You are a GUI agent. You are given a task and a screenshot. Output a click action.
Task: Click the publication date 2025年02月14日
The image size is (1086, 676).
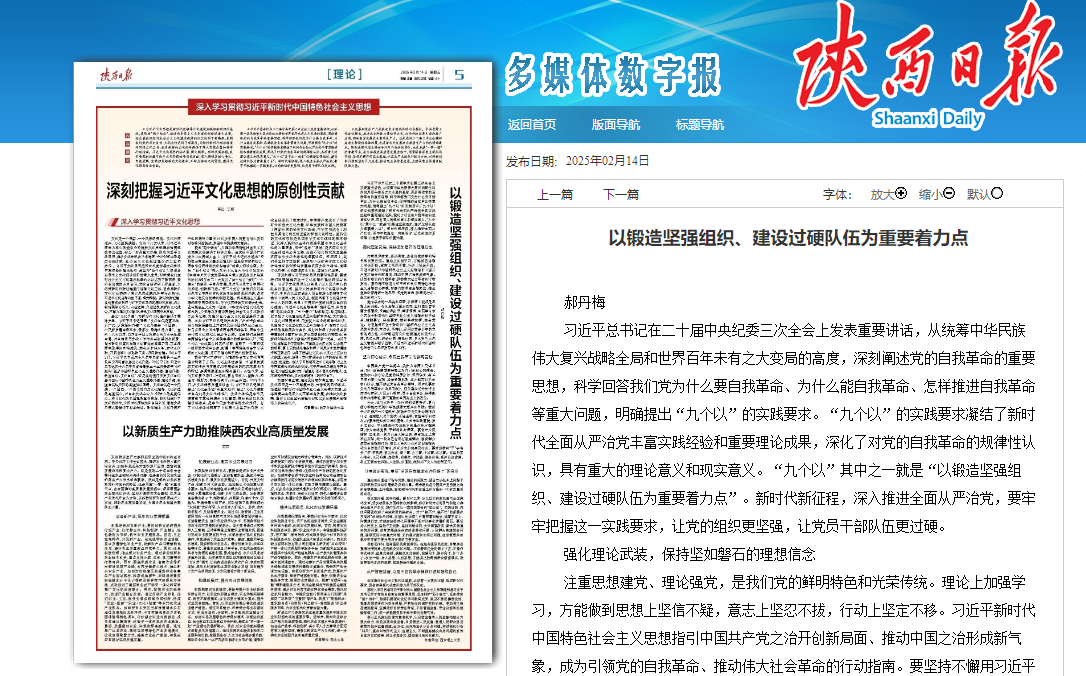tap(607, 160)
